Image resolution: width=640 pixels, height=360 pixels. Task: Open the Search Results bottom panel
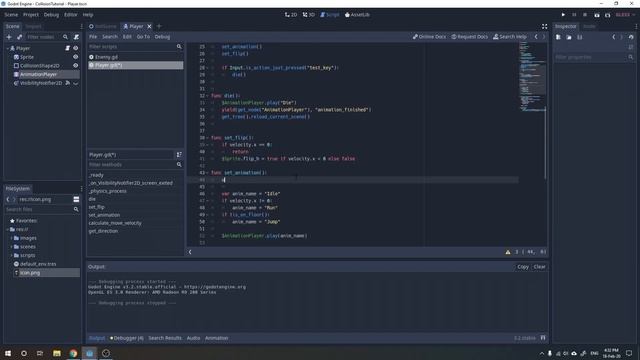click(165, 338)
